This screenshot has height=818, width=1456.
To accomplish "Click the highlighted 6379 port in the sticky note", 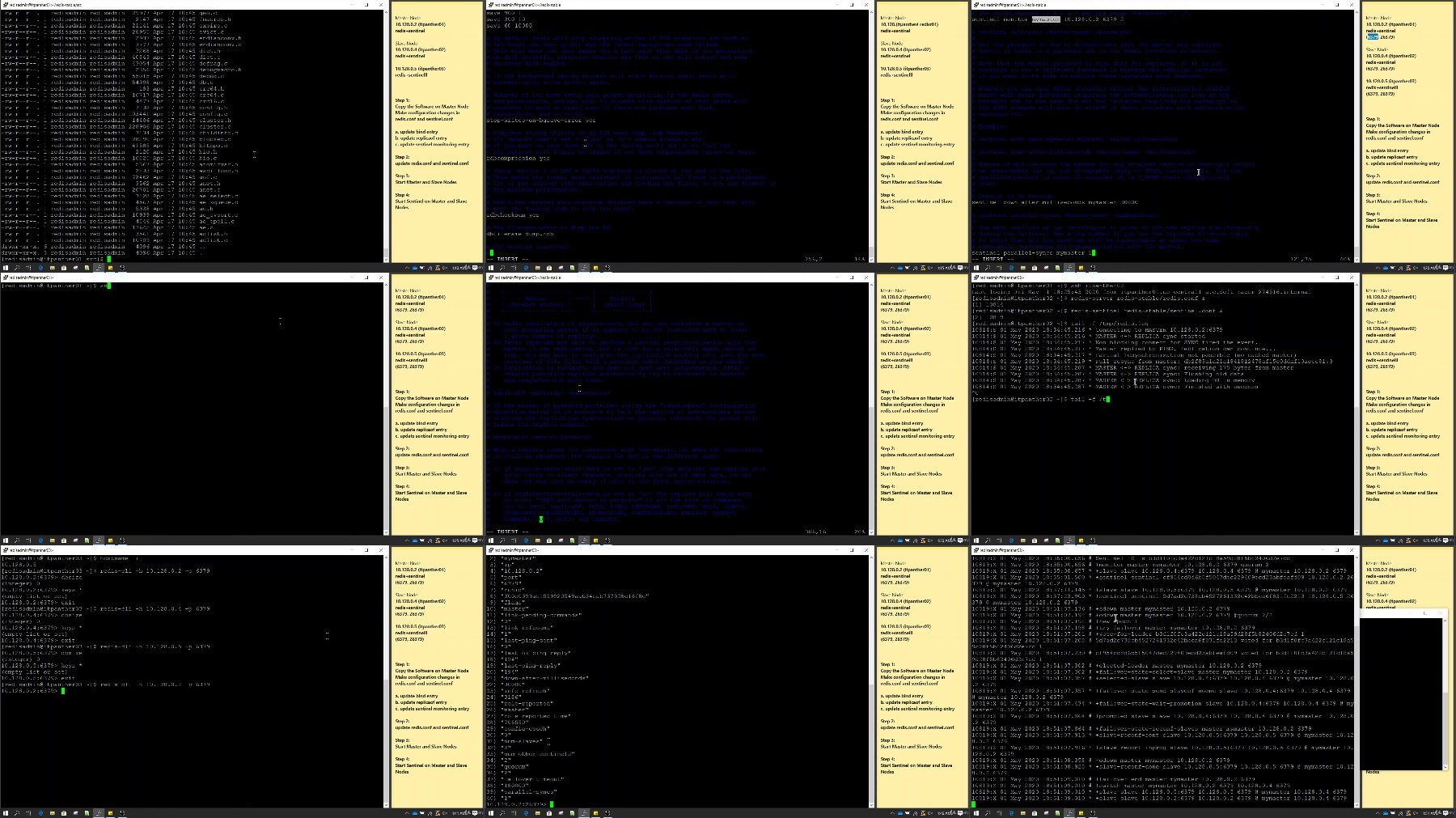I will pyautogui.click(x=1373, y=37).
